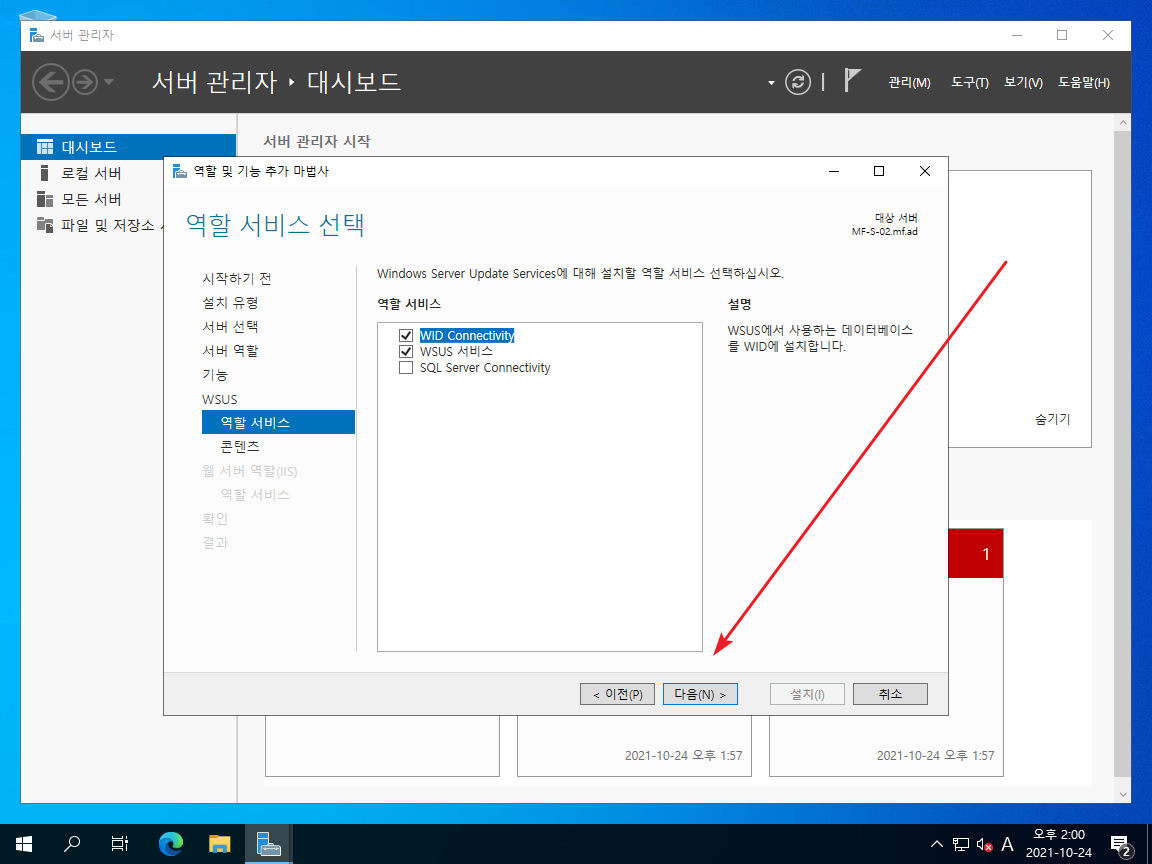
Task: Select 콘텐츠 wizard step
Action: pos(240,446)
